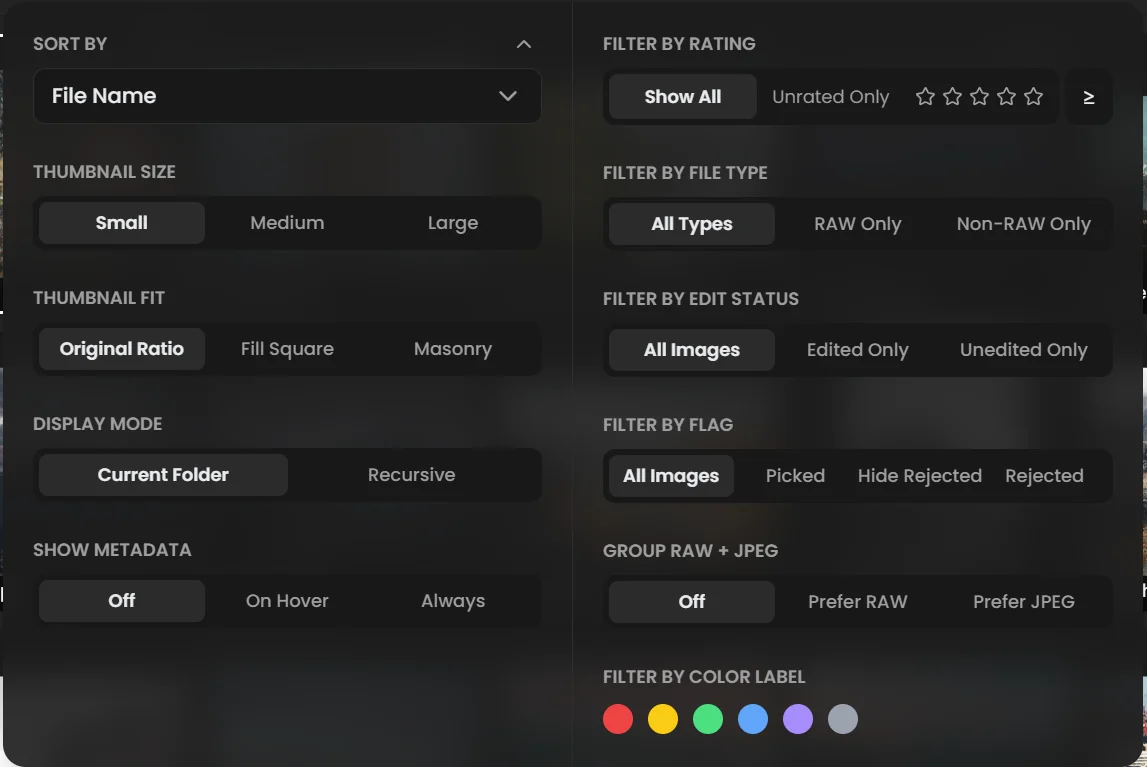Viewport: 1147px width, 767px height.
Task: Choose Fill Square thumbnail fit
Action: click(287, 349)
